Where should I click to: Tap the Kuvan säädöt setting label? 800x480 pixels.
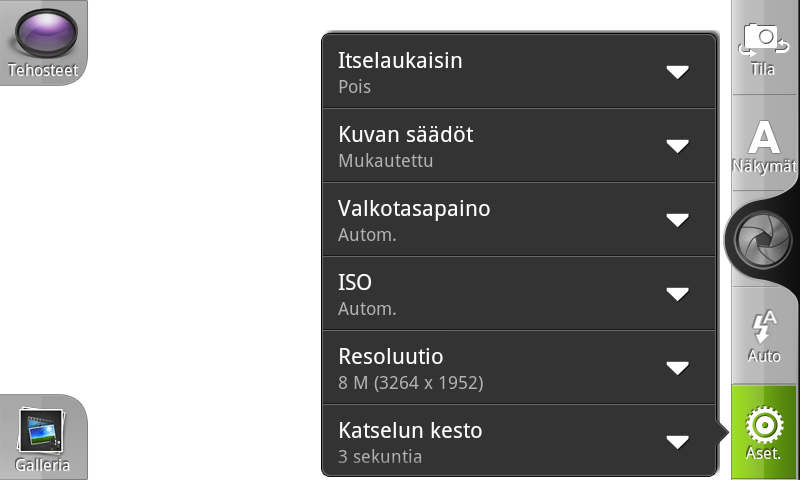pos(406,135)
